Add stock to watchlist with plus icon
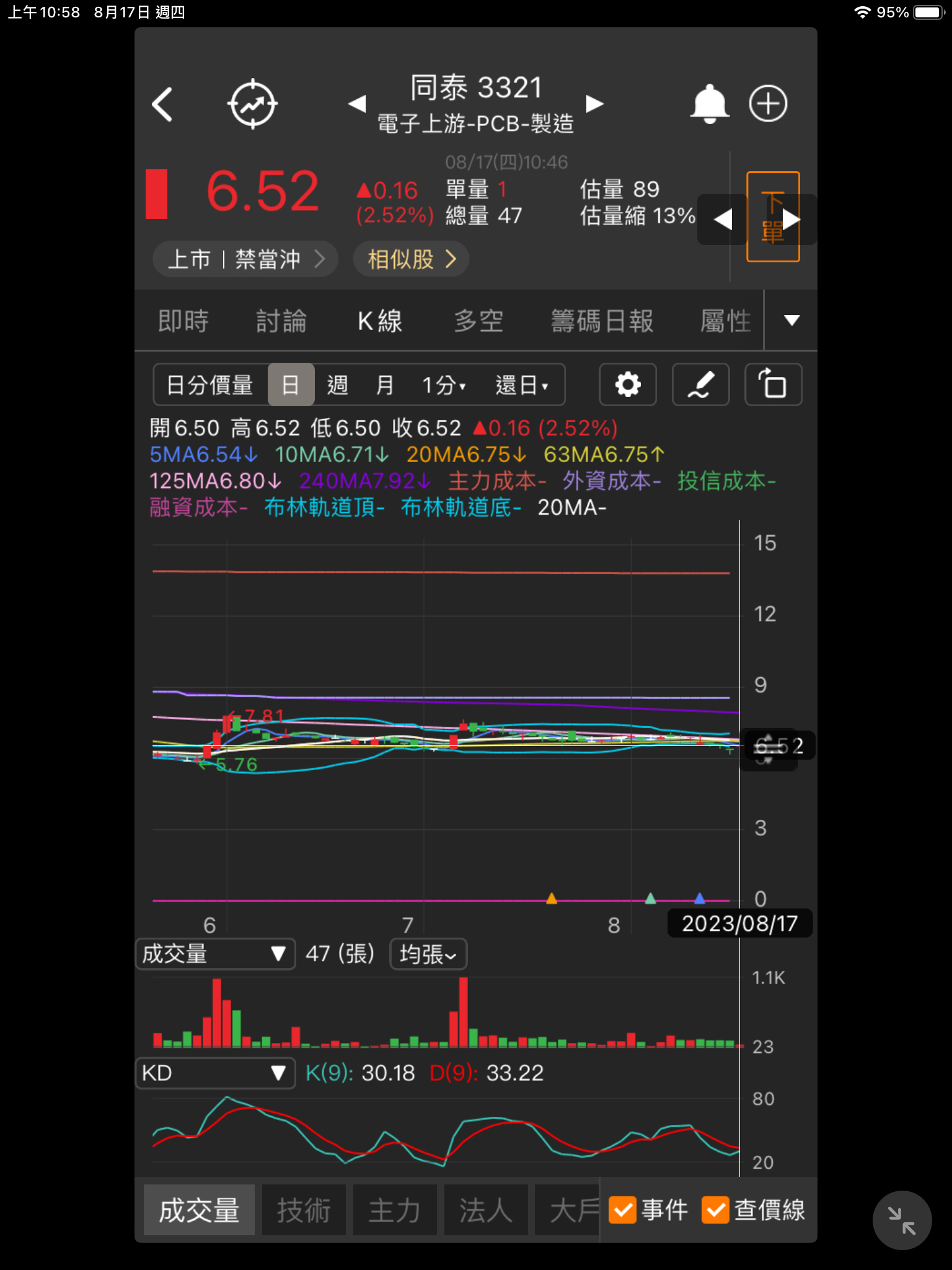This screenshot has width=952, height=1270. click(768, 104)
